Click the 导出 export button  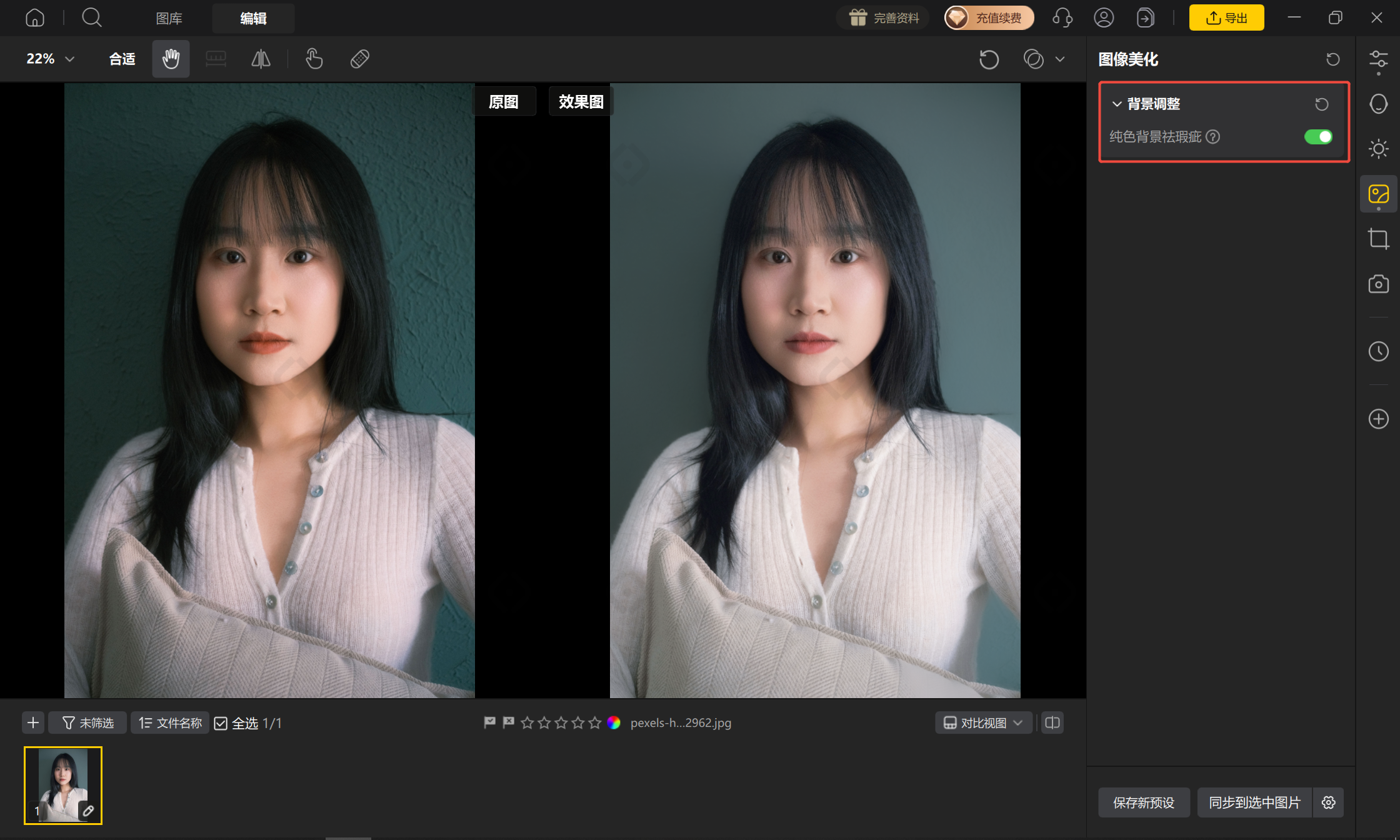pyautogui.click(x=1226, y=17)
